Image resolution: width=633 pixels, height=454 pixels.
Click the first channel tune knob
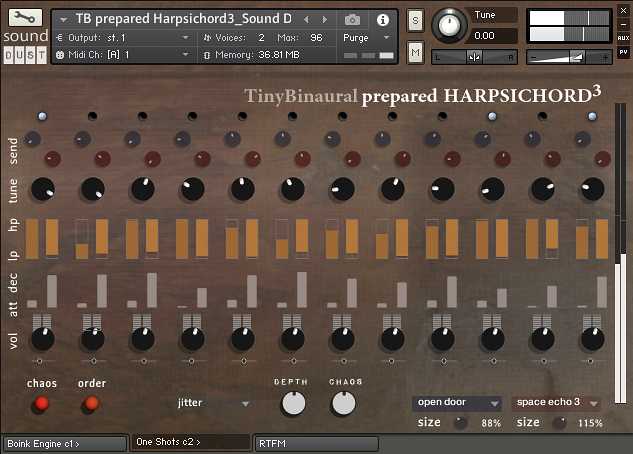pos(42,189)
